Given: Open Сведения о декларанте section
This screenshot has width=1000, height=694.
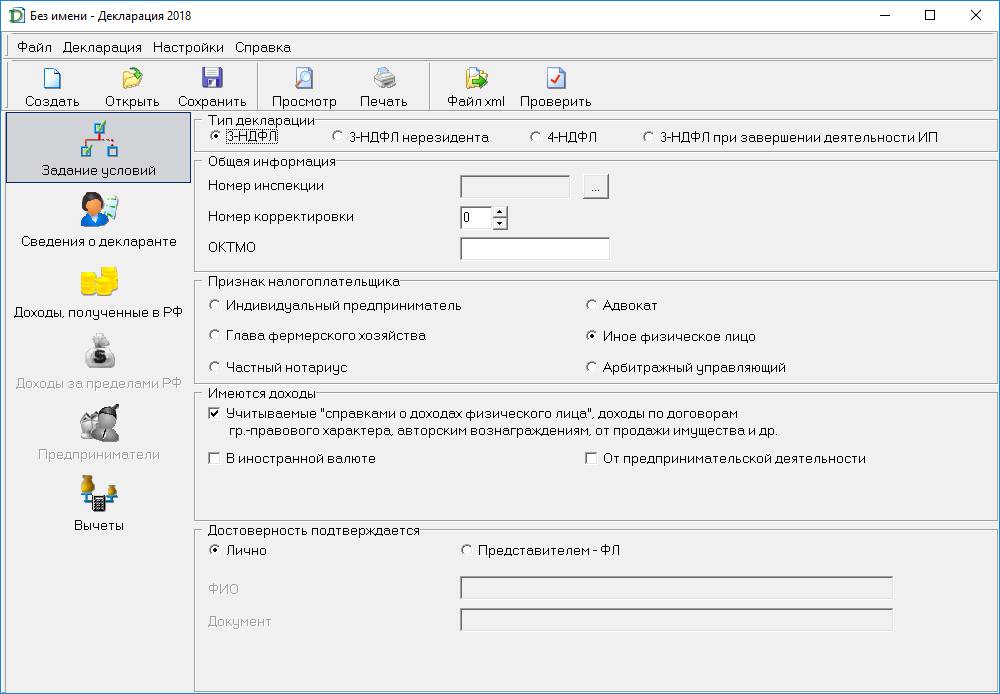Looking at the screenshot, I should pos(99,219).
